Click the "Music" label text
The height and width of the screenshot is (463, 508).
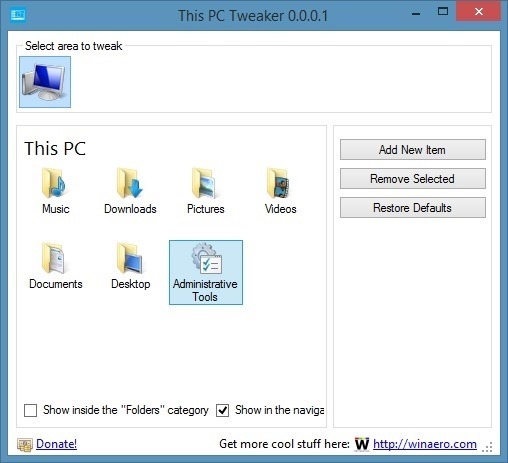coord(56,209)
